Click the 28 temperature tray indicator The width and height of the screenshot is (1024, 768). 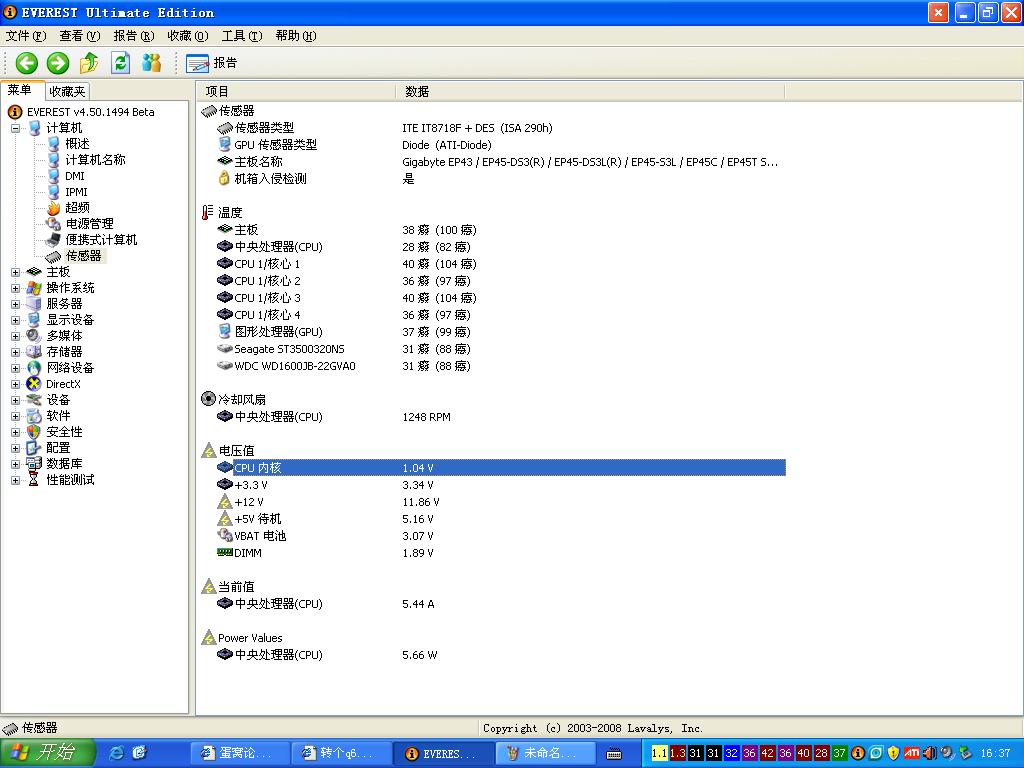point(822,753)
